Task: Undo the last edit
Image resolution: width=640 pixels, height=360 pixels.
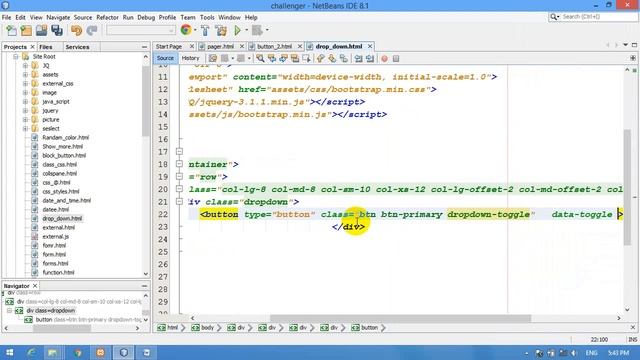Action: 76,30
